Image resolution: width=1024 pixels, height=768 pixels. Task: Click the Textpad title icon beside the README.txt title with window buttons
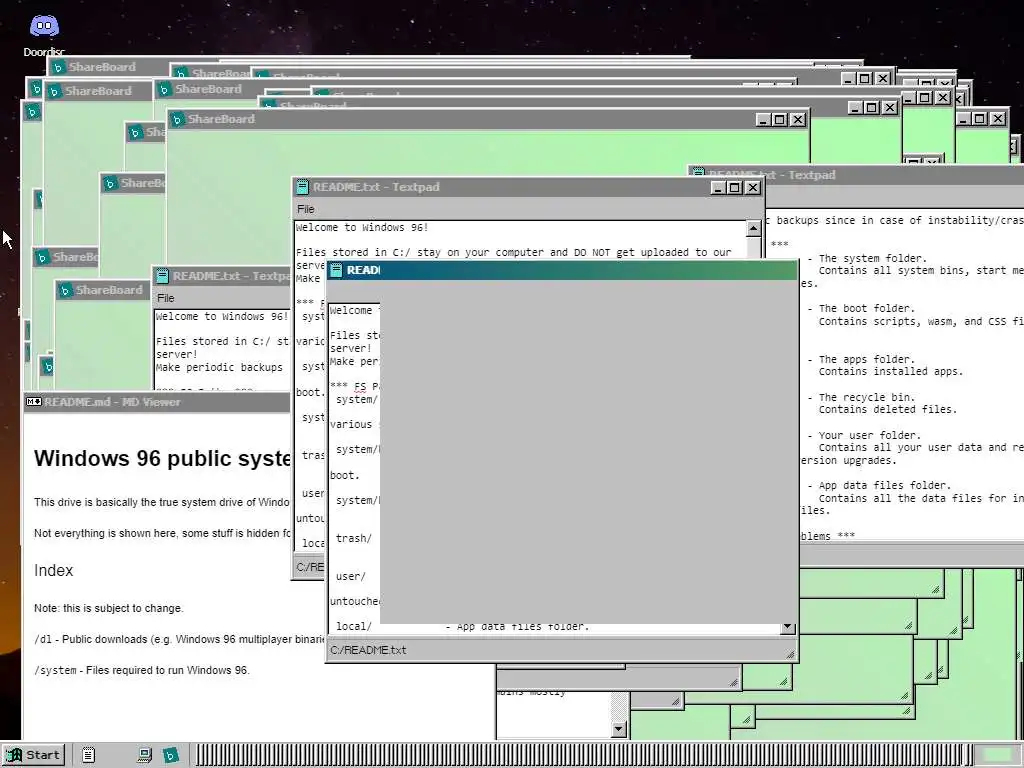tap(302, 187)
